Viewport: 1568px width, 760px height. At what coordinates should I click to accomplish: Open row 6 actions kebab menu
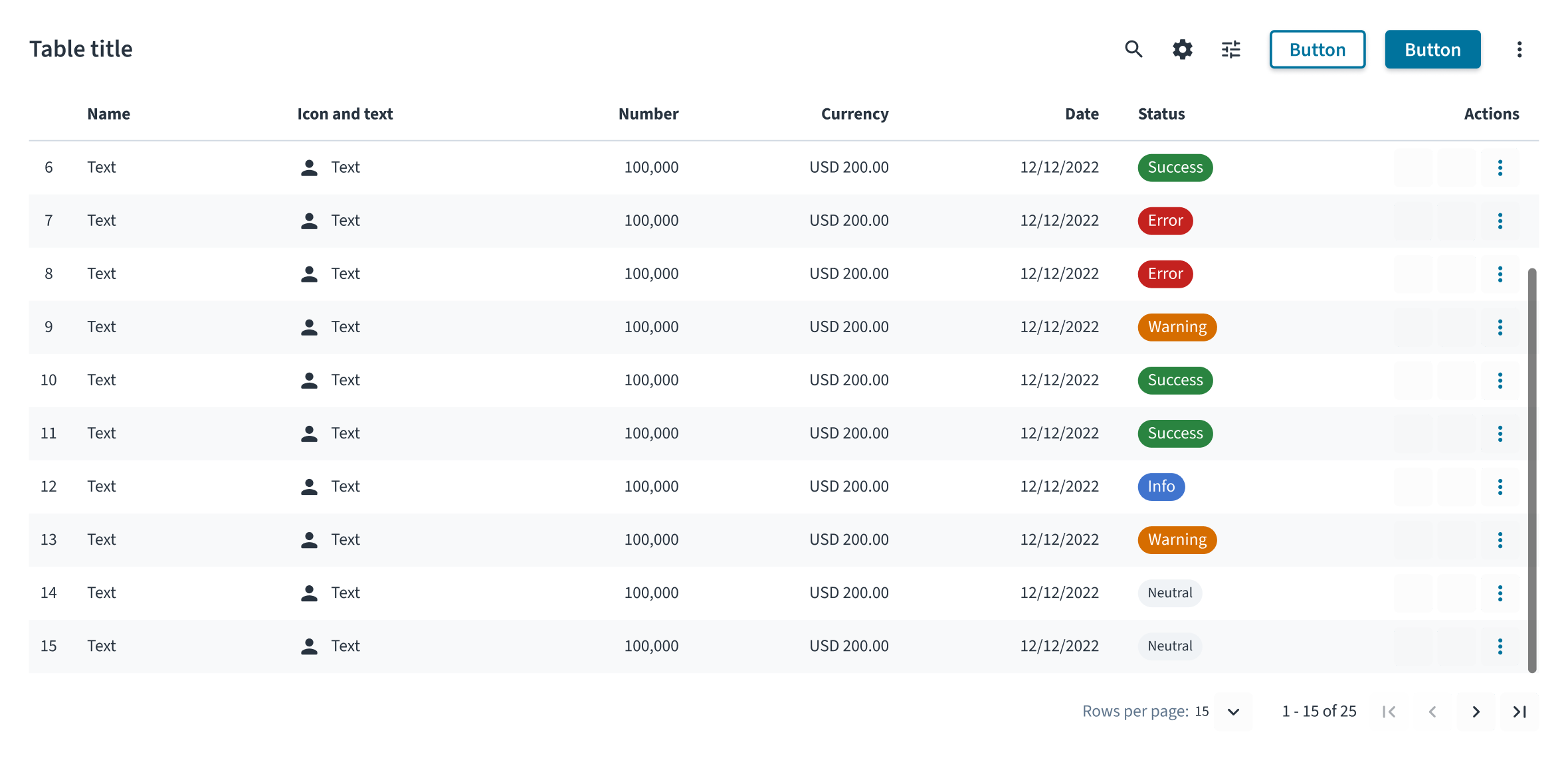(1500, 167)
